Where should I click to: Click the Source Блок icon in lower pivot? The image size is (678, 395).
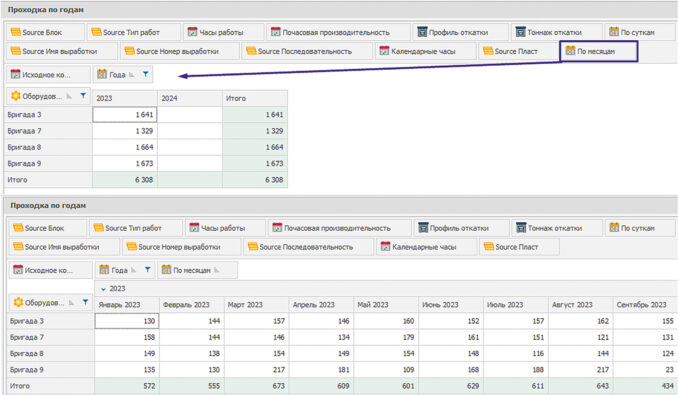coord(18,228)
